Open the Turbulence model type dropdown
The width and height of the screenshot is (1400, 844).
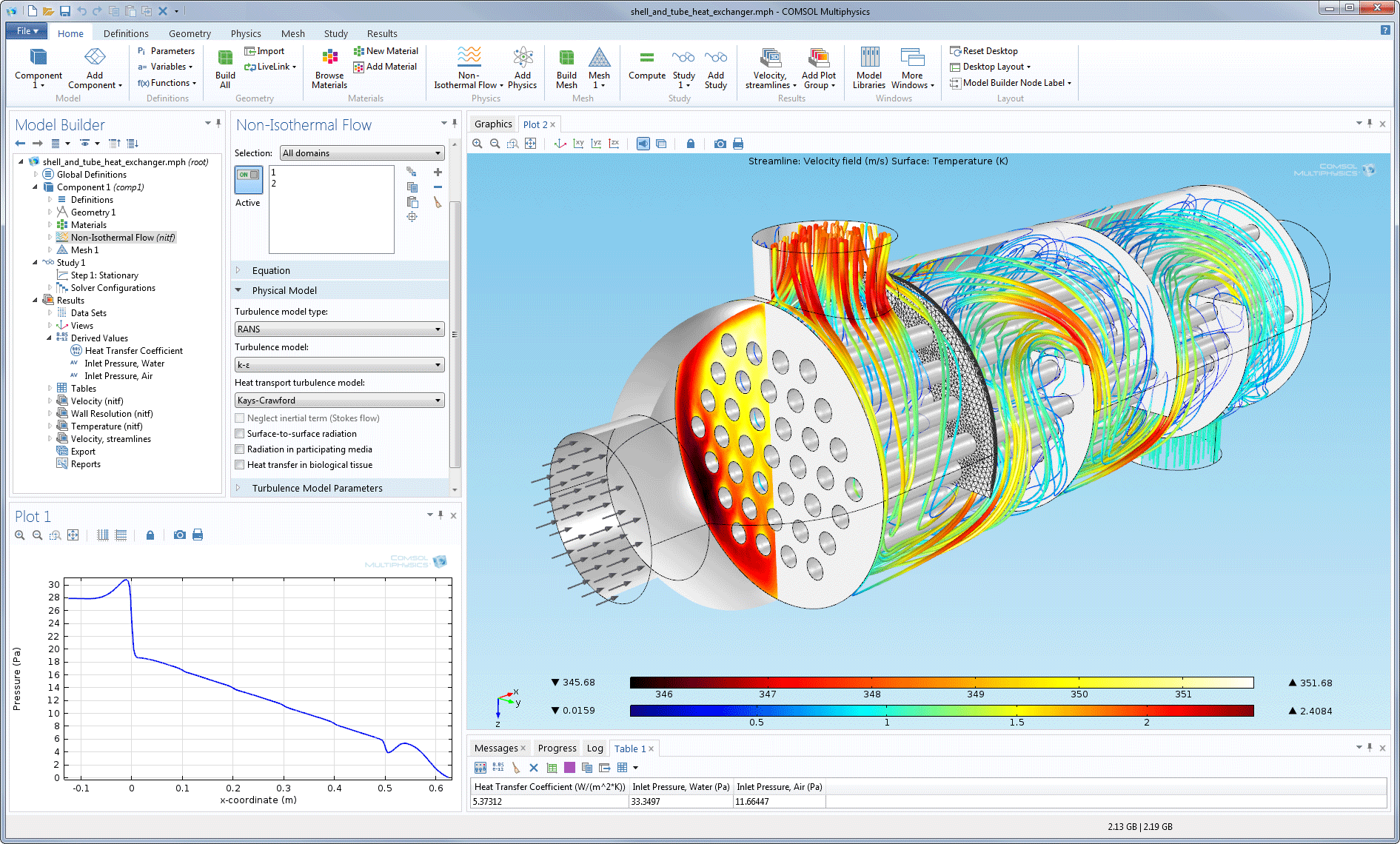437,329
